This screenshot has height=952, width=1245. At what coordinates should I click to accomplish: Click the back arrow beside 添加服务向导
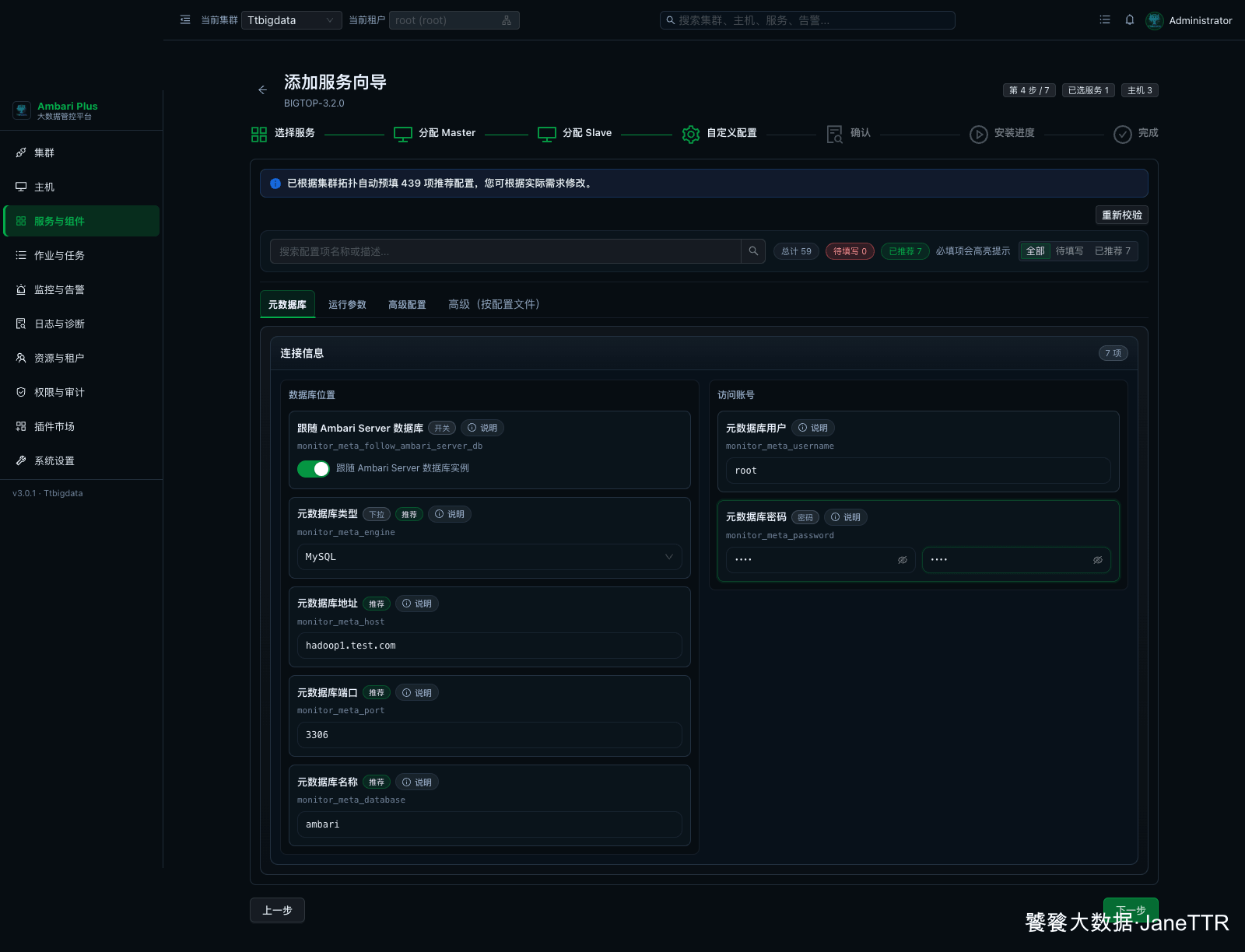click(x=262, y=90)
